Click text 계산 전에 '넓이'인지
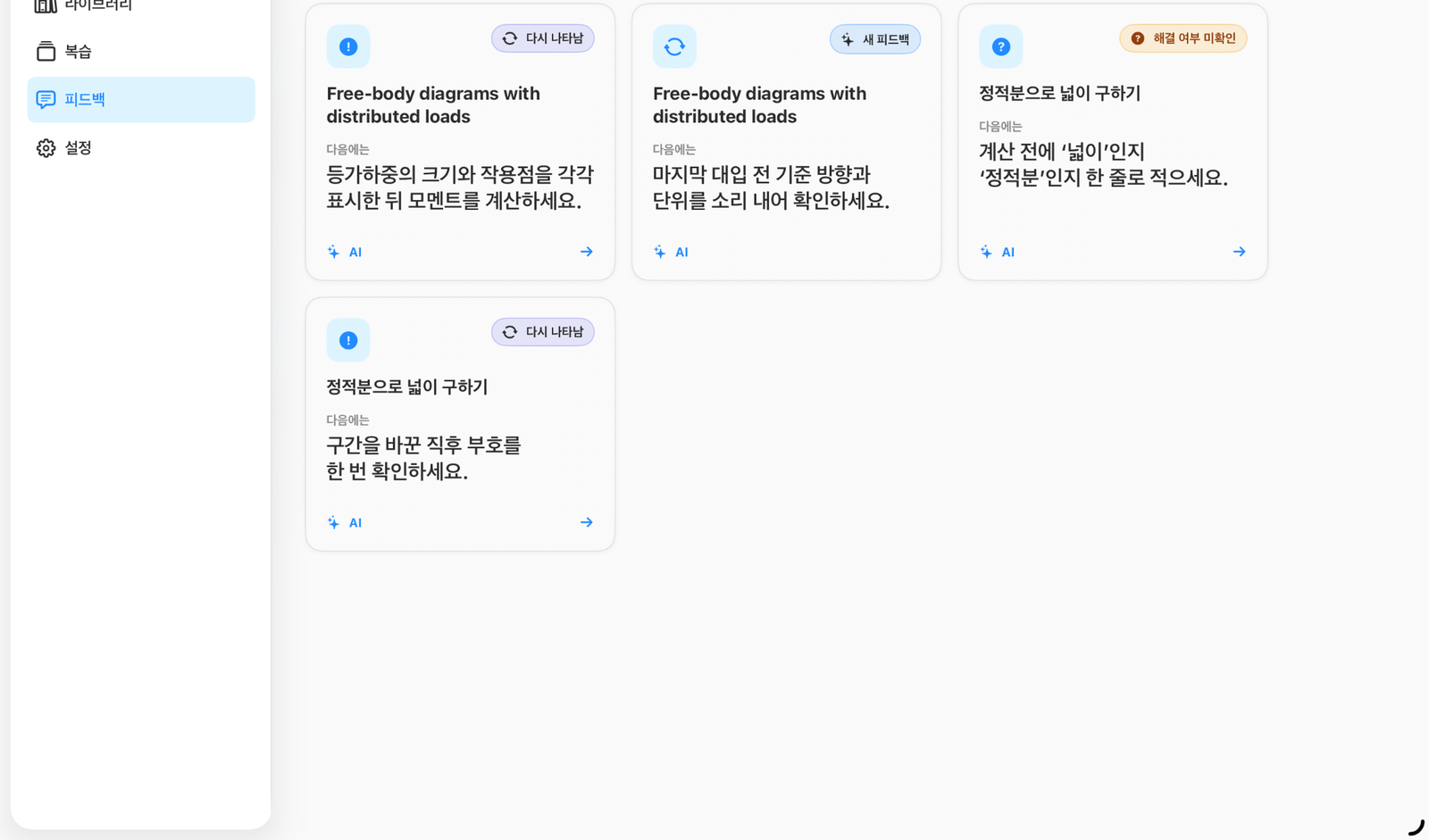 click(1062, 152)
